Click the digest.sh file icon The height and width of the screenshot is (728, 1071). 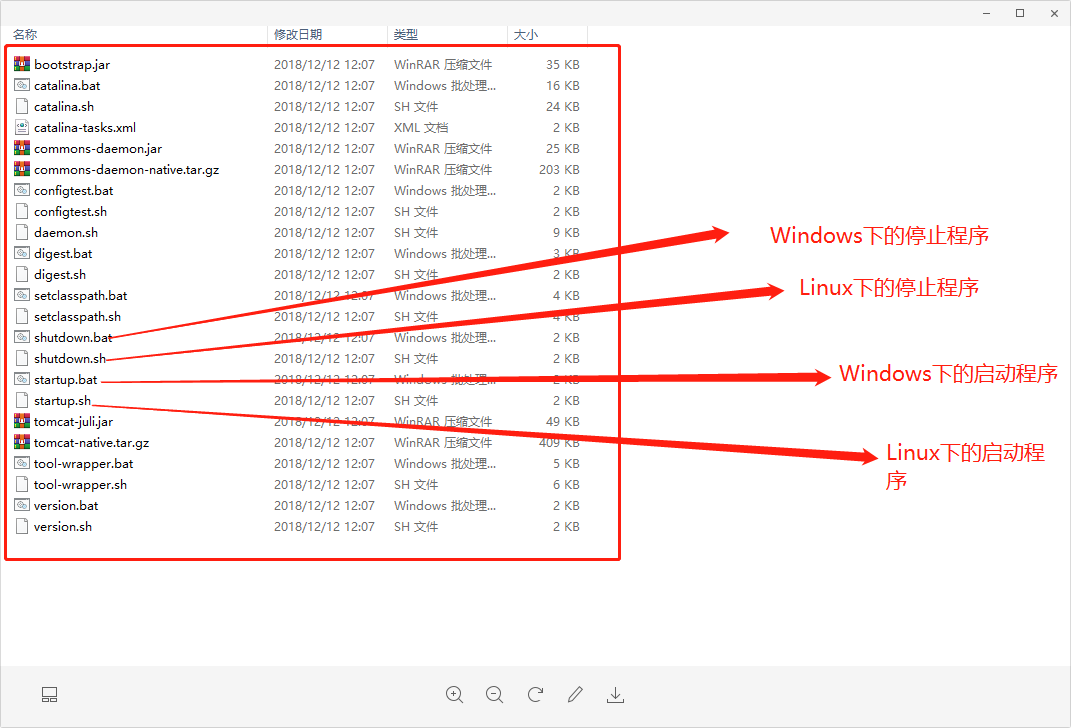point(22,275)
